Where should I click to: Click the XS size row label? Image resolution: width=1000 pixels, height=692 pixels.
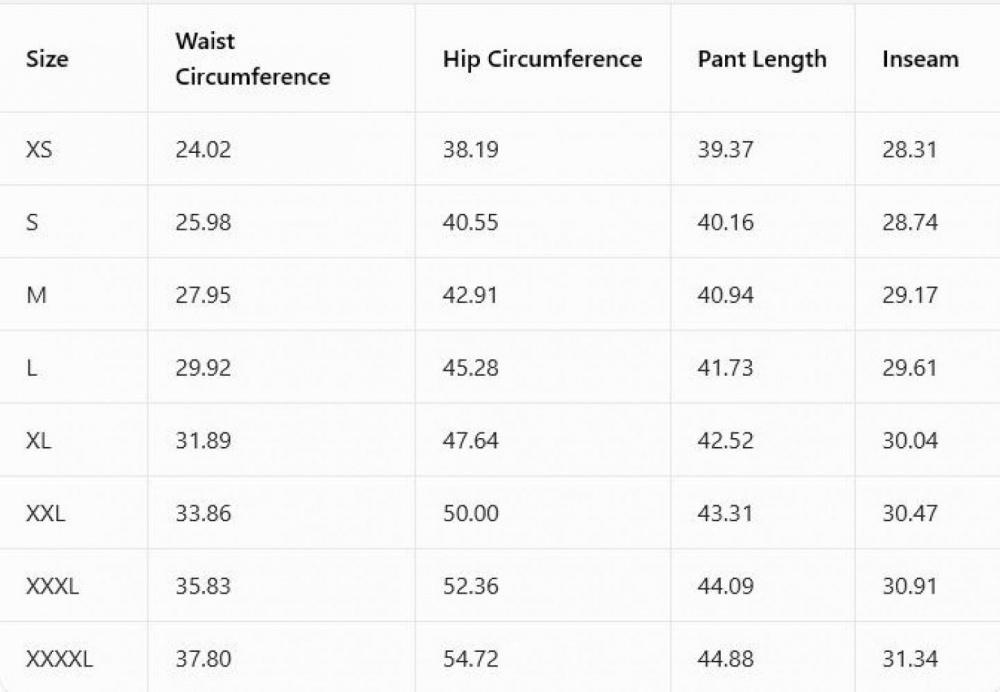pyautogui.click(x=39, y=150)
